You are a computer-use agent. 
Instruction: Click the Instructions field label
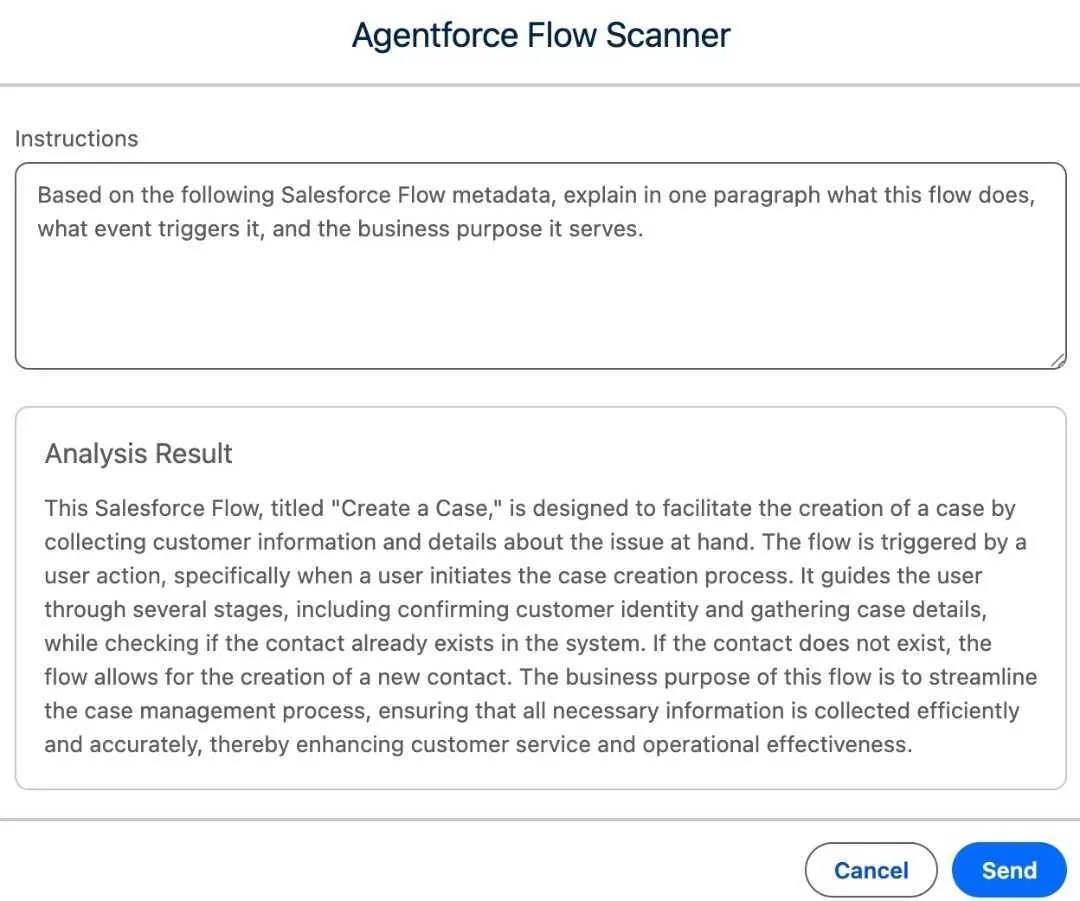[x=76, y=139]
